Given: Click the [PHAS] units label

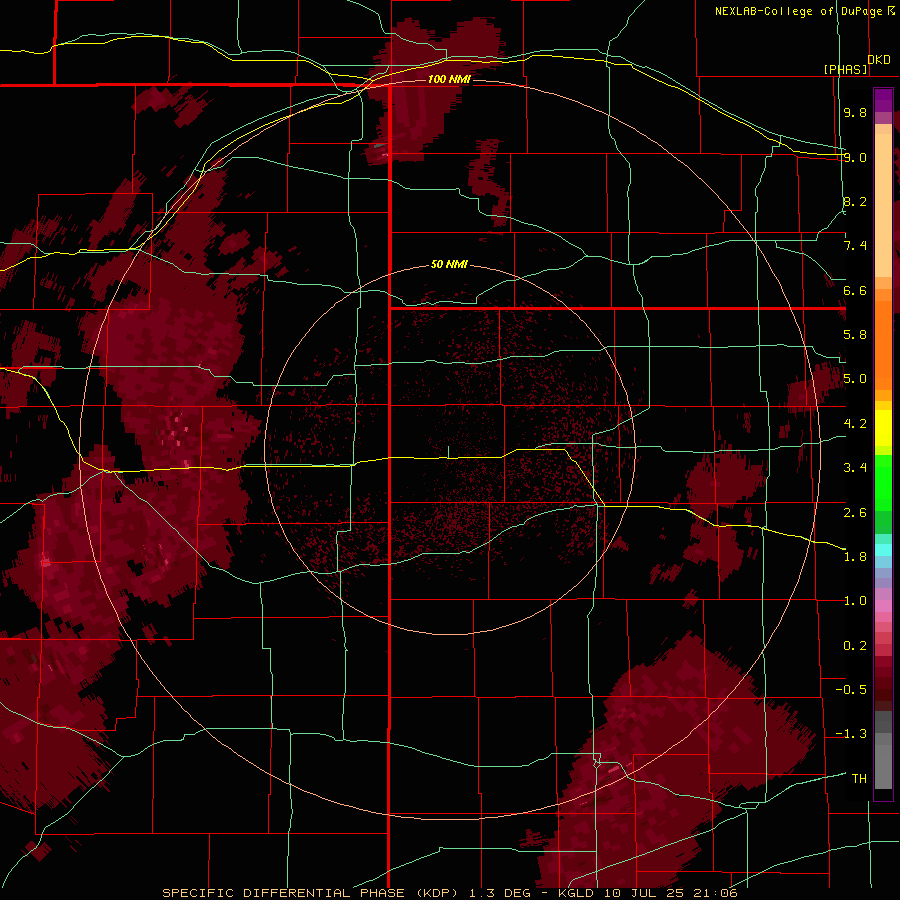Looking at the screenshot, I should point(845,69).
